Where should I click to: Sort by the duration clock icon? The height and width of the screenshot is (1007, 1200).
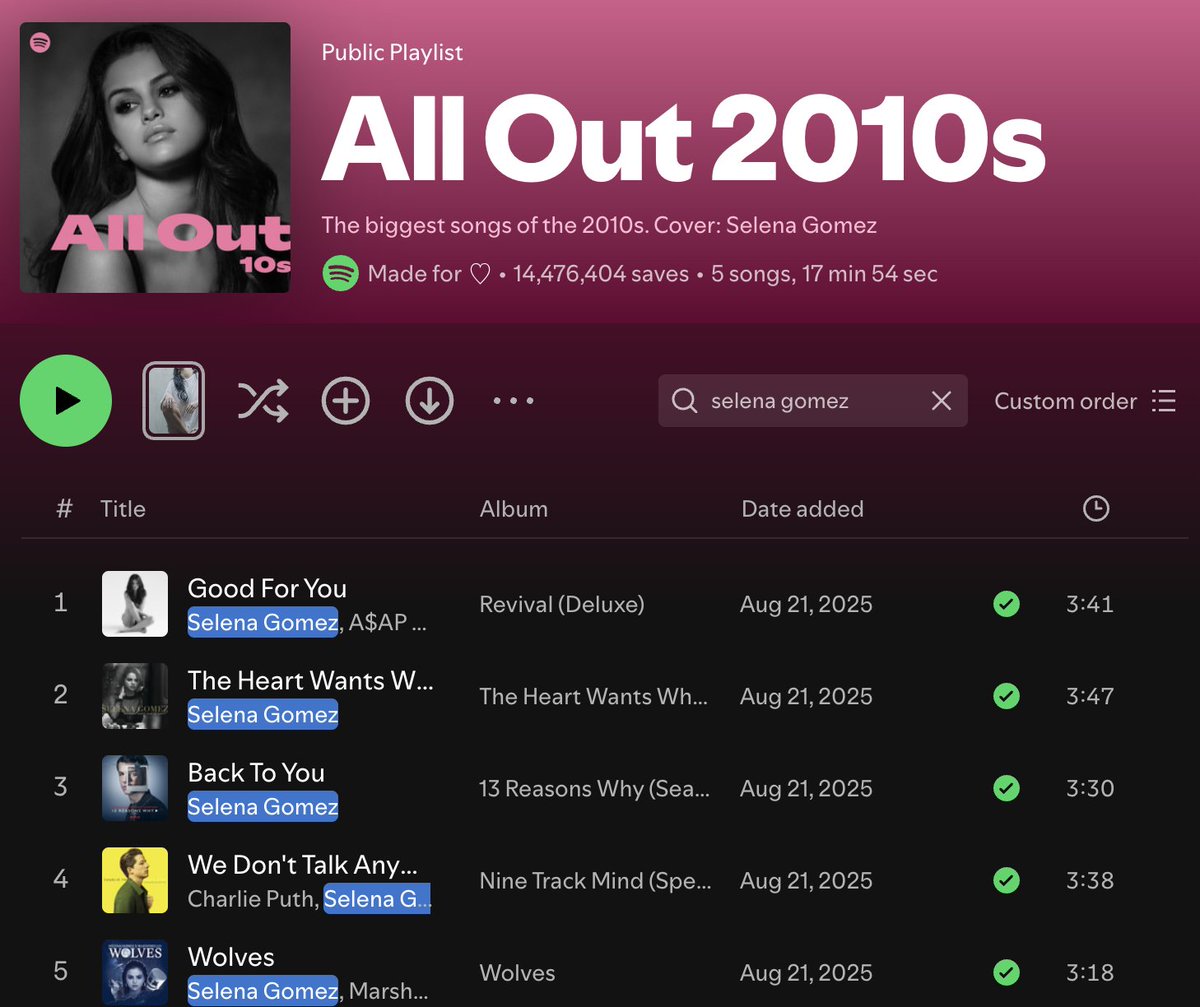(1096, 509)
